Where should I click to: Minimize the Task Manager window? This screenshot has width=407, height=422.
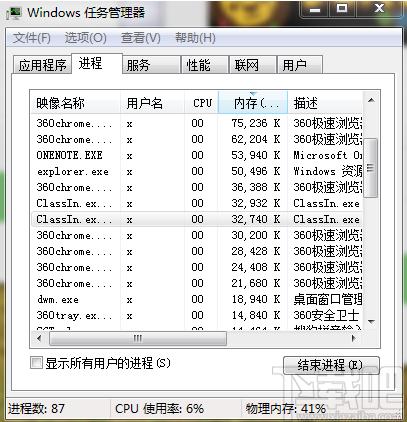click(x=314, y=9)
